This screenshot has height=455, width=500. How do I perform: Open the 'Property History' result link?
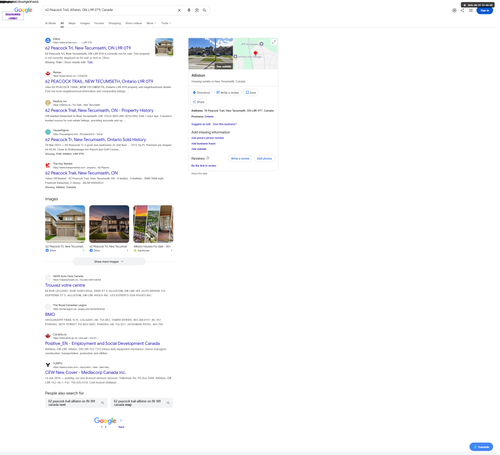pyautogui.click(x=99, y=110)
